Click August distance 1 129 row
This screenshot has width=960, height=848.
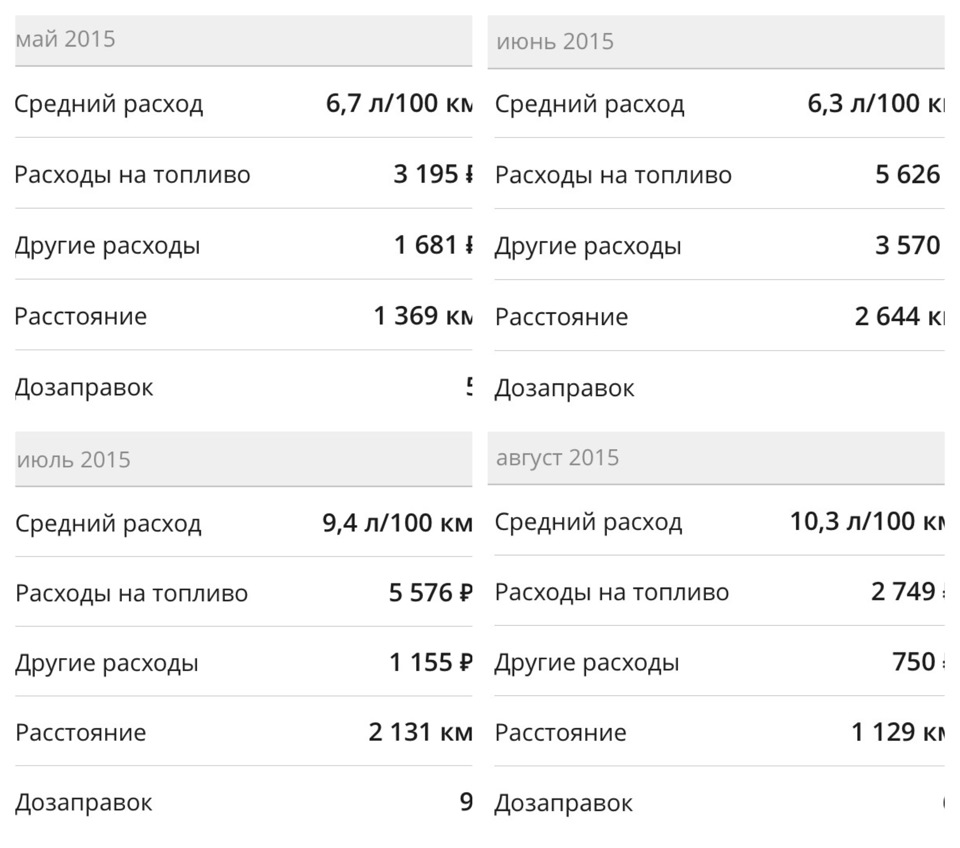[719, 732]
